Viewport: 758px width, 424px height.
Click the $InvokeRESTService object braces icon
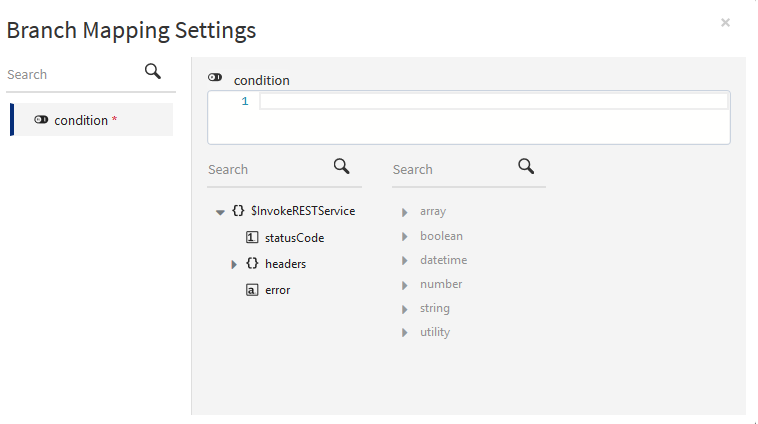tap(238, 211)
